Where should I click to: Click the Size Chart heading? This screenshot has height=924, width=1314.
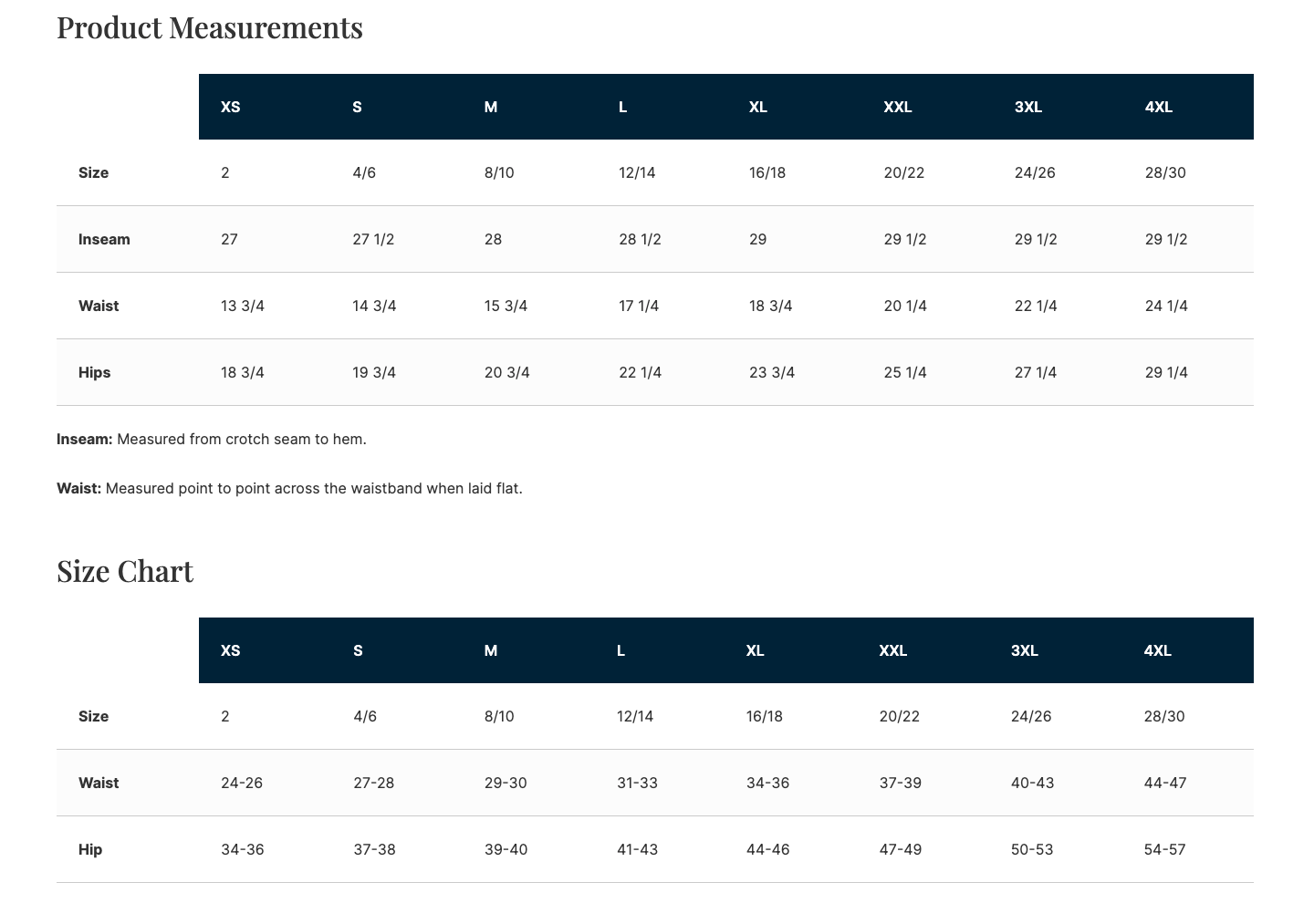click(125, 572)
